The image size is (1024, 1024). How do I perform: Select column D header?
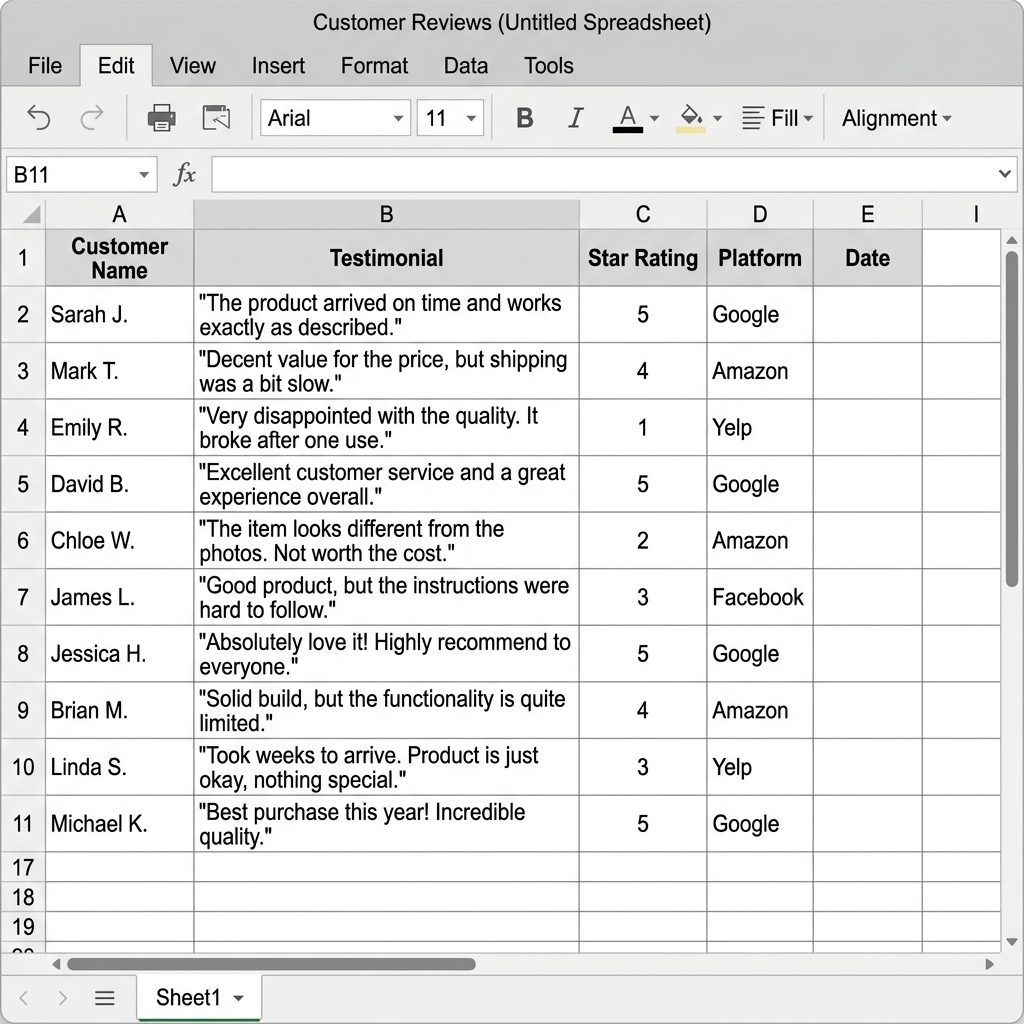[x=760, y=214]
